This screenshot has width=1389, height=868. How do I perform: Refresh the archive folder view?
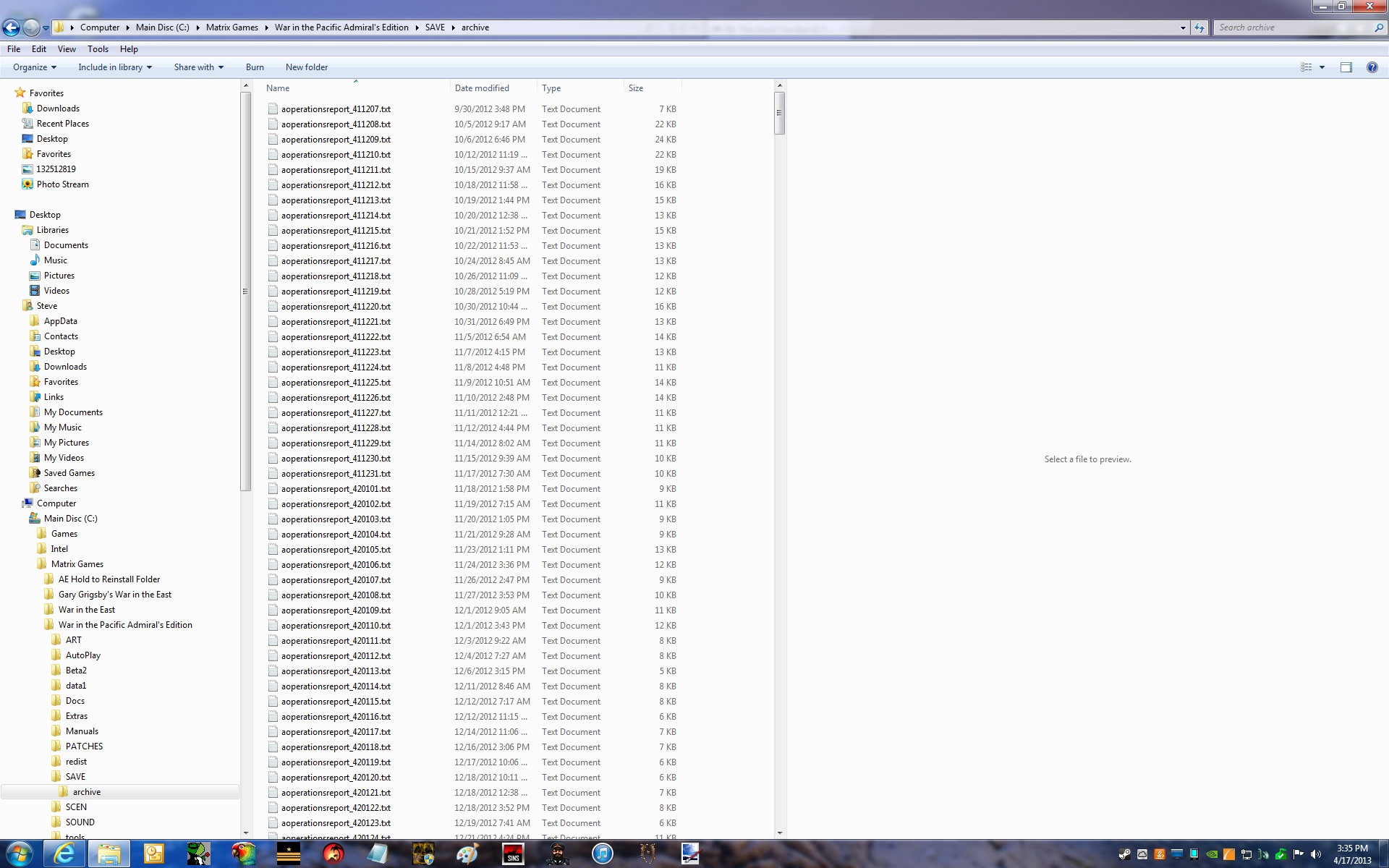click(x=1199, y=27)
